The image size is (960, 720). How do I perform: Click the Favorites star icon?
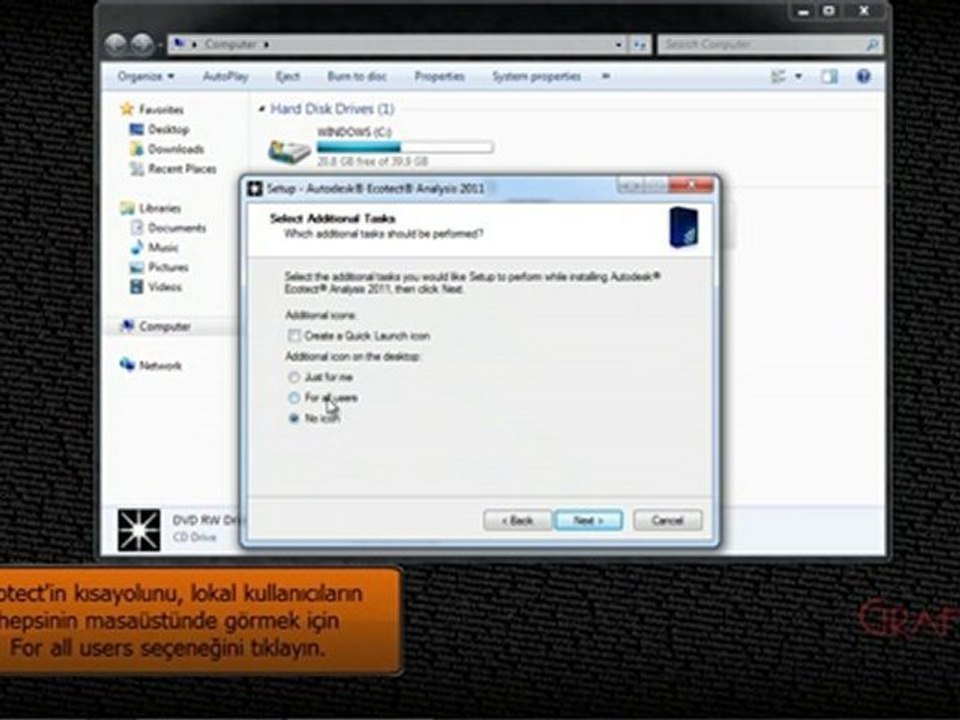point(127,109)
